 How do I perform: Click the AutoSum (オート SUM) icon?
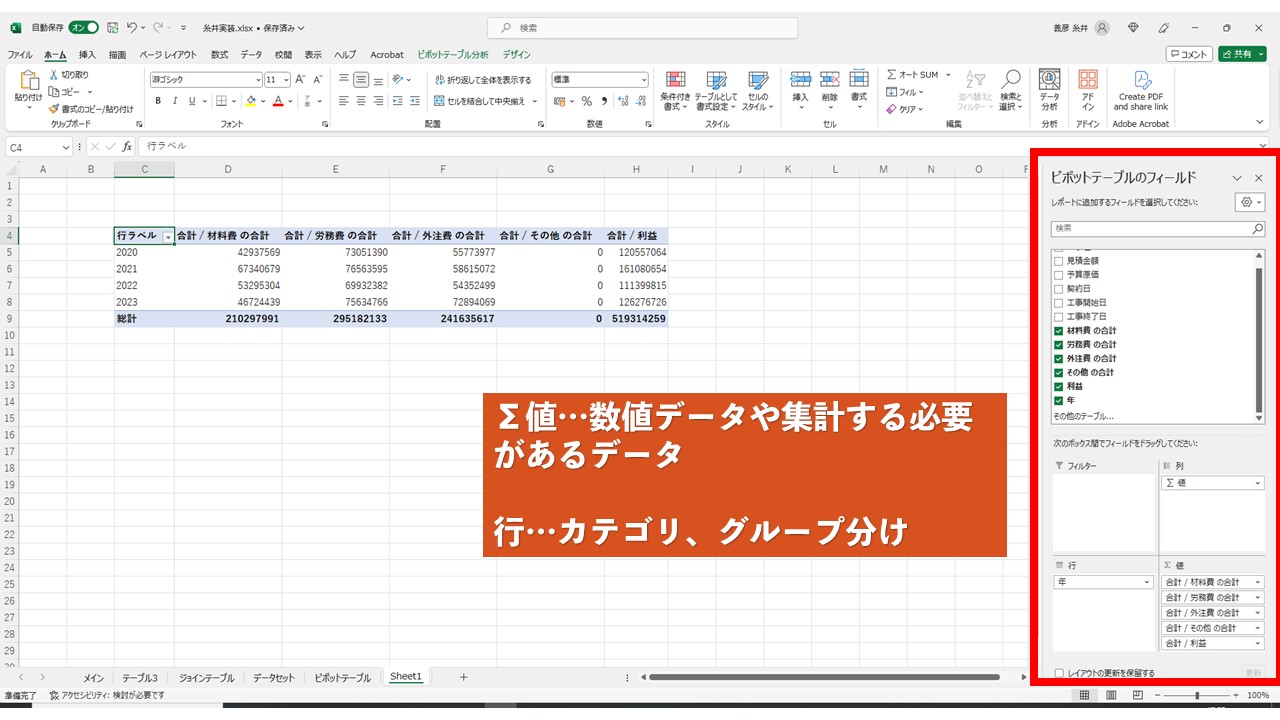pyautogui.click(x=892, y=75)
